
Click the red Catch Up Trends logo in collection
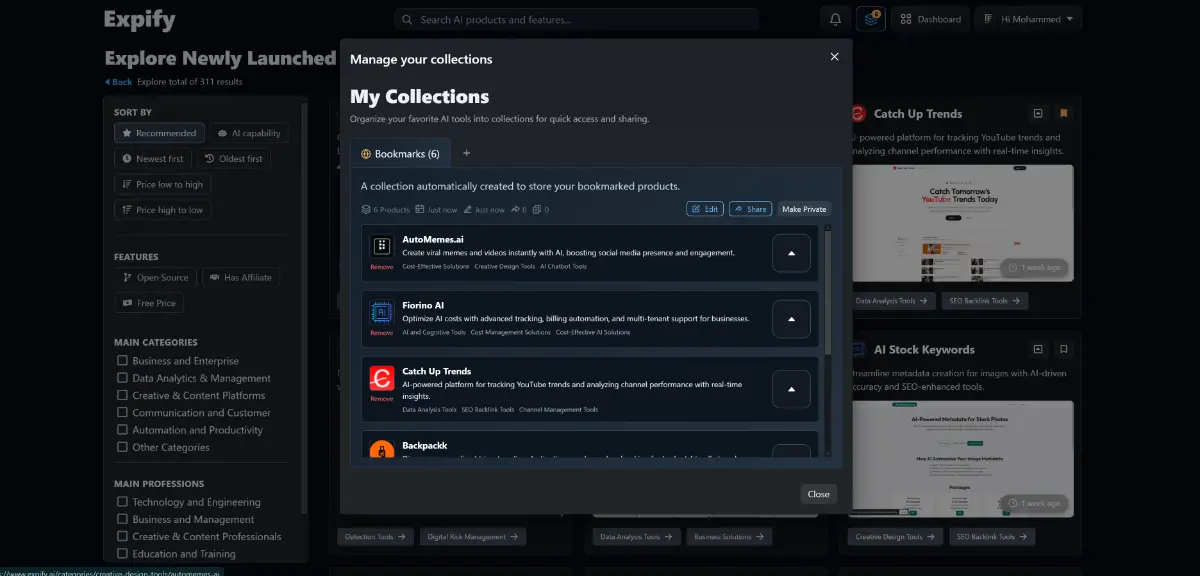click(381, 378)
